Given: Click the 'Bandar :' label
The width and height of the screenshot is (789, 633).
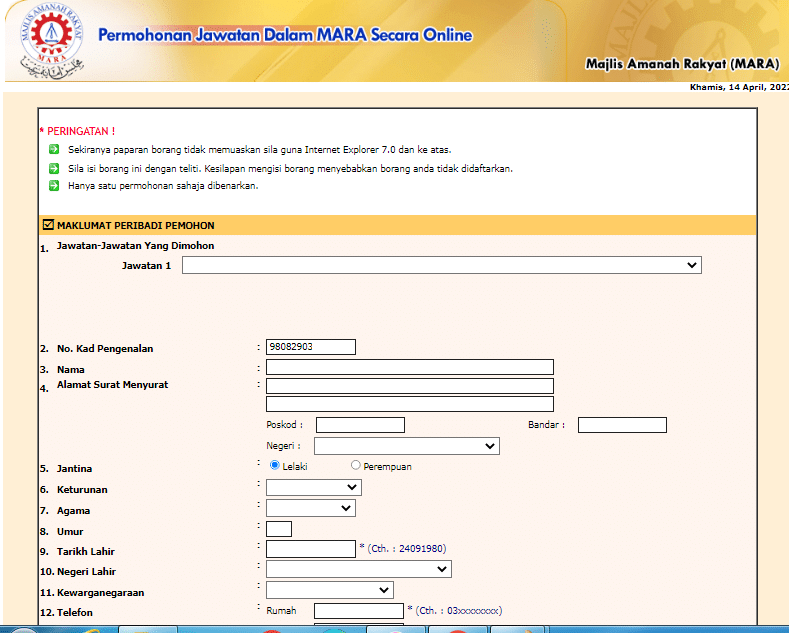Looking at the screenshot, I should point(546,425).
